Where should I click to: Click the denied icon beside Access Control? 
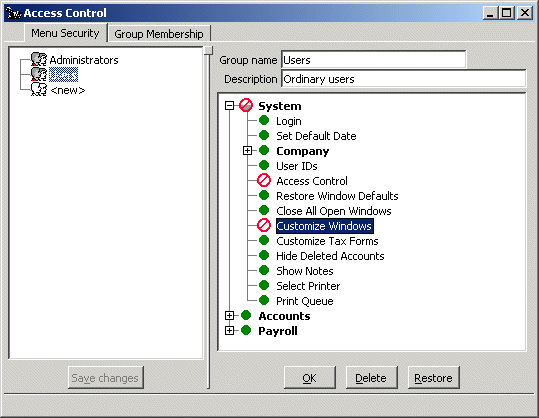(x=264, y=180)
